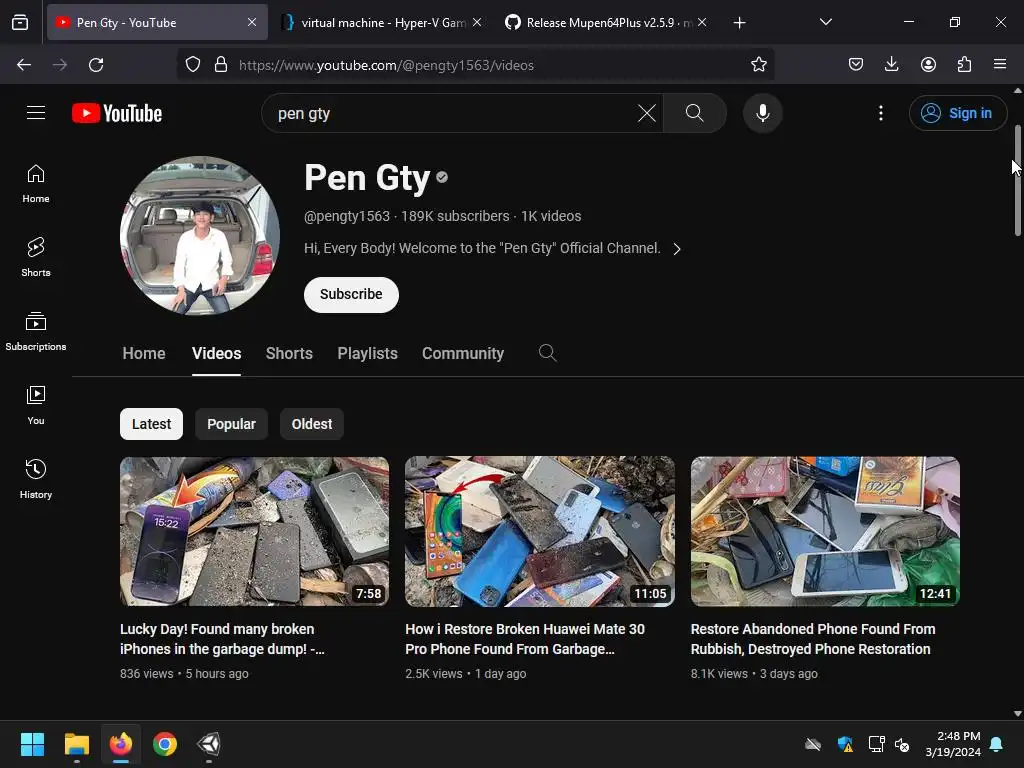Image resolution: width=1024 pixels, height=768 pixels.
Task: Open Restore Abandoned Phone video title
Action: click(813, 639)
